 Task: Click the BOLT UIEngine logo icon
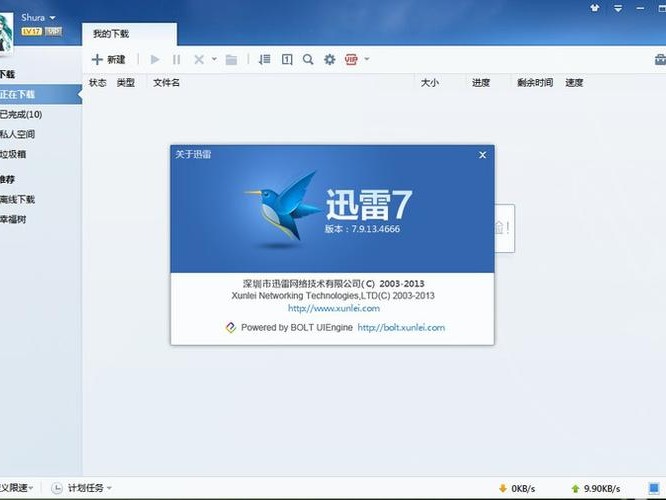[231, 328]
